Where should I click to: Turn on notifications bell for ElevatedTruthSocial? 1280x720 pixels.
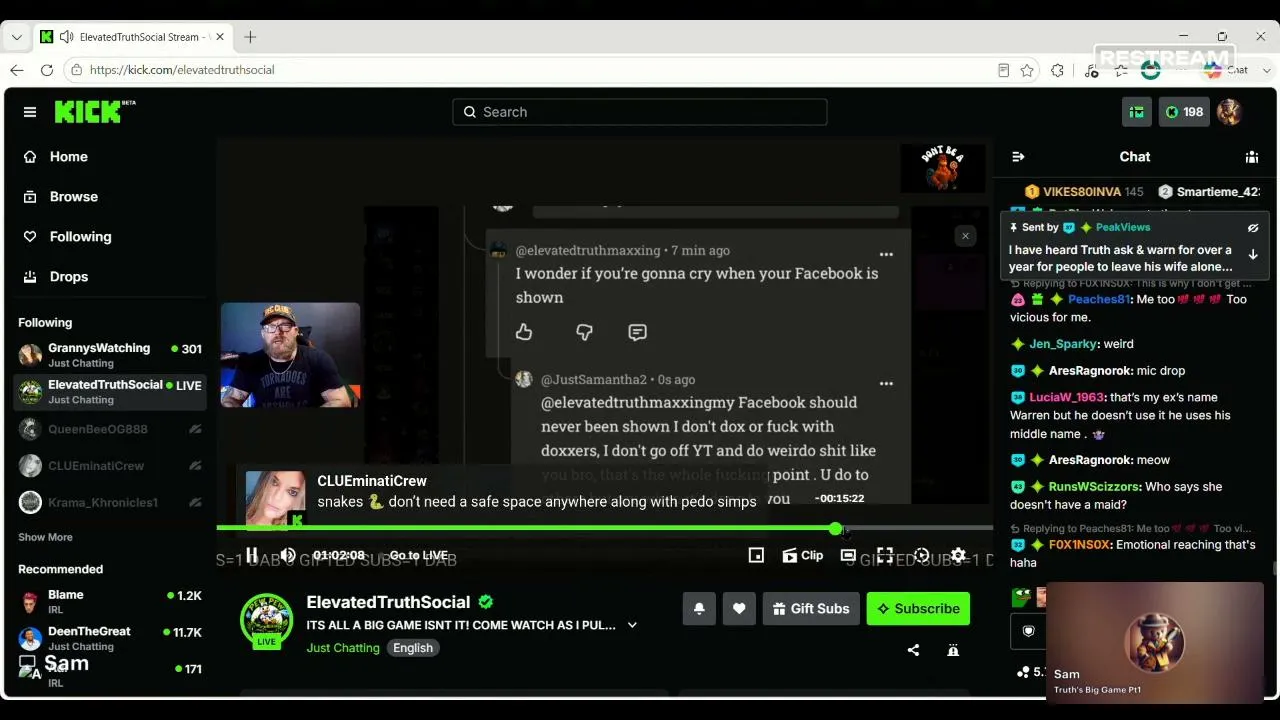[699, 608]
